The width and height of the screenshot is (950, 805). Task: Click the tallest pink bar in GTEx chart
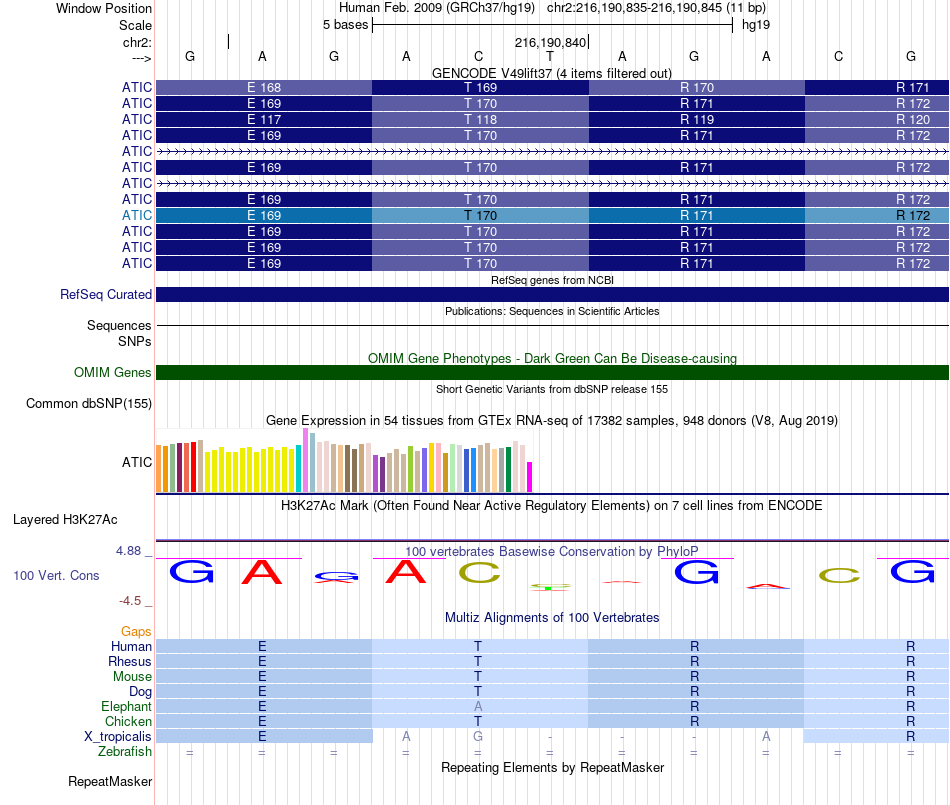pyautogui.click(x=305, y=460)
